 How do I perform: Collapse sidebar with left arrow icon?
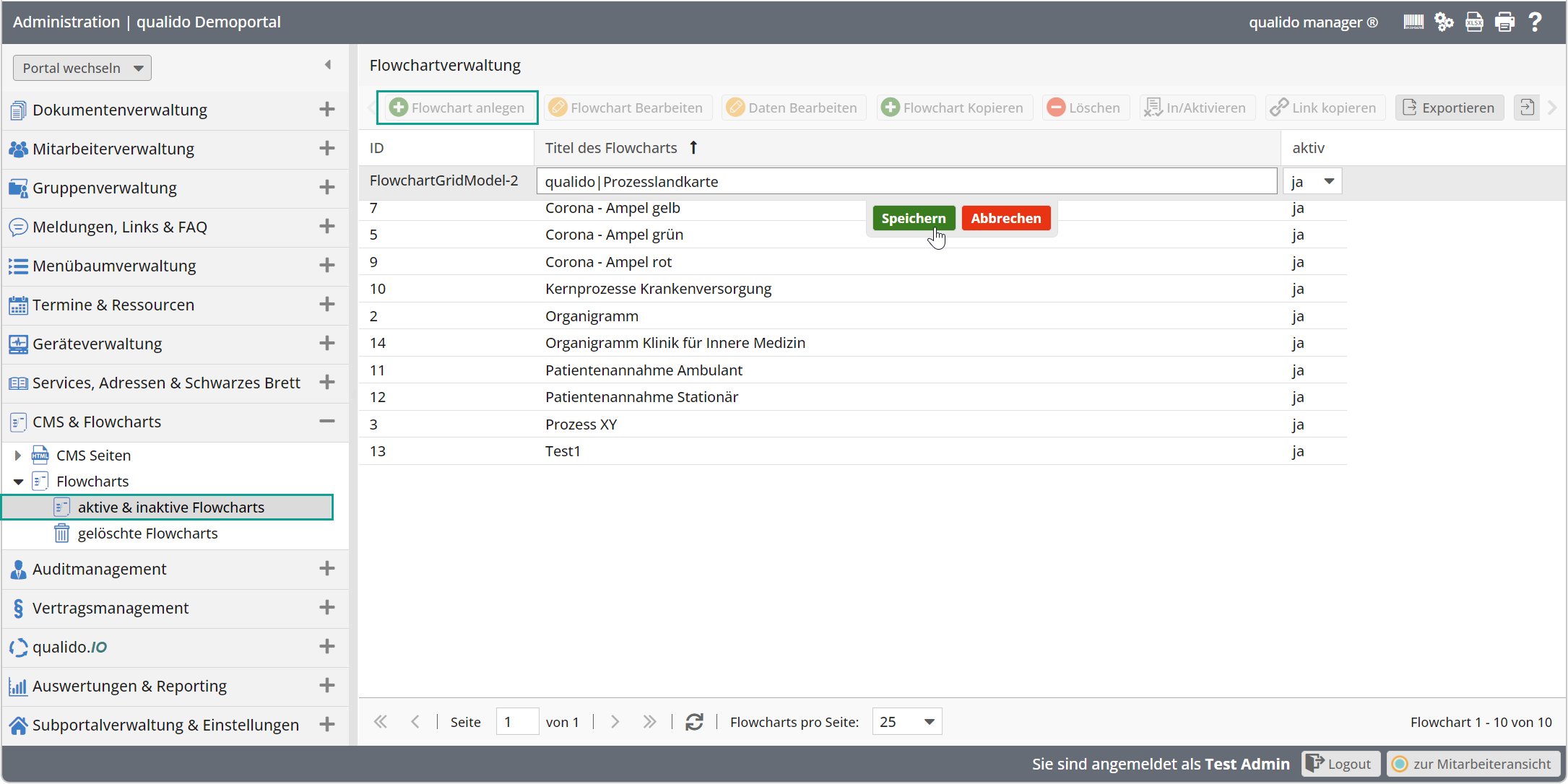pyautogui.click(x=328, y=65)
